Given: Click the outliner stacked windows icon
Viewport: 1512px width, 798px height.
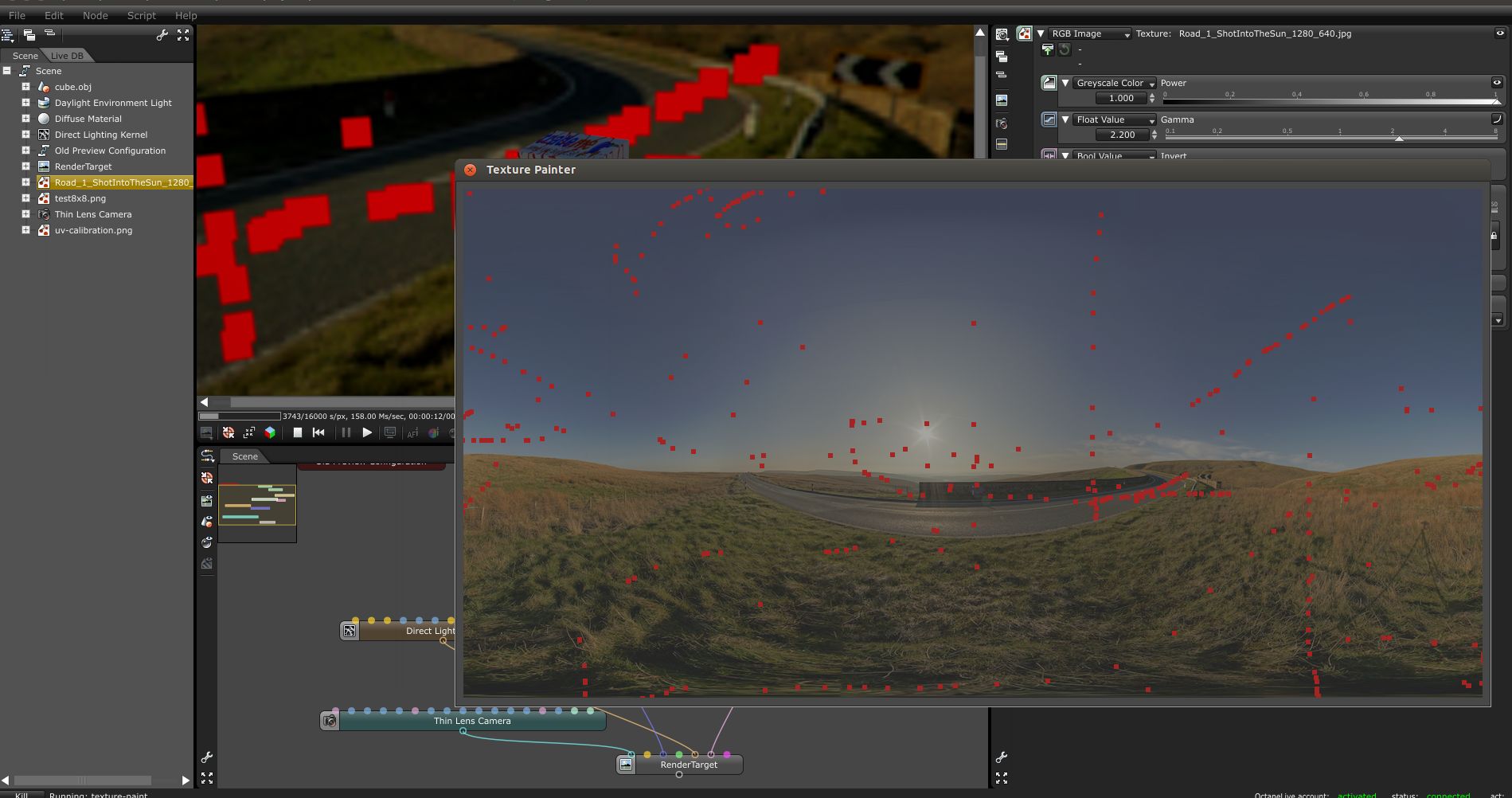Looking at the screenshot, I should [29, 35].
